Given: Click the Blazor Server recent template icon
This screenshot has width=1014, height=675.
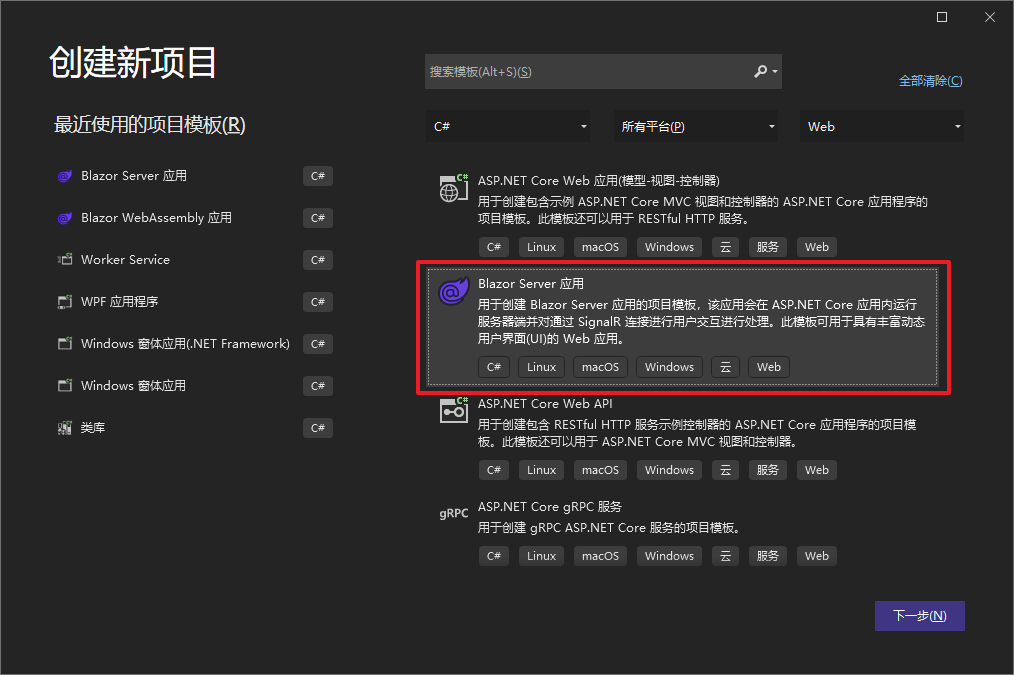Looking at the screenshot, I should (x=65, y=176).
